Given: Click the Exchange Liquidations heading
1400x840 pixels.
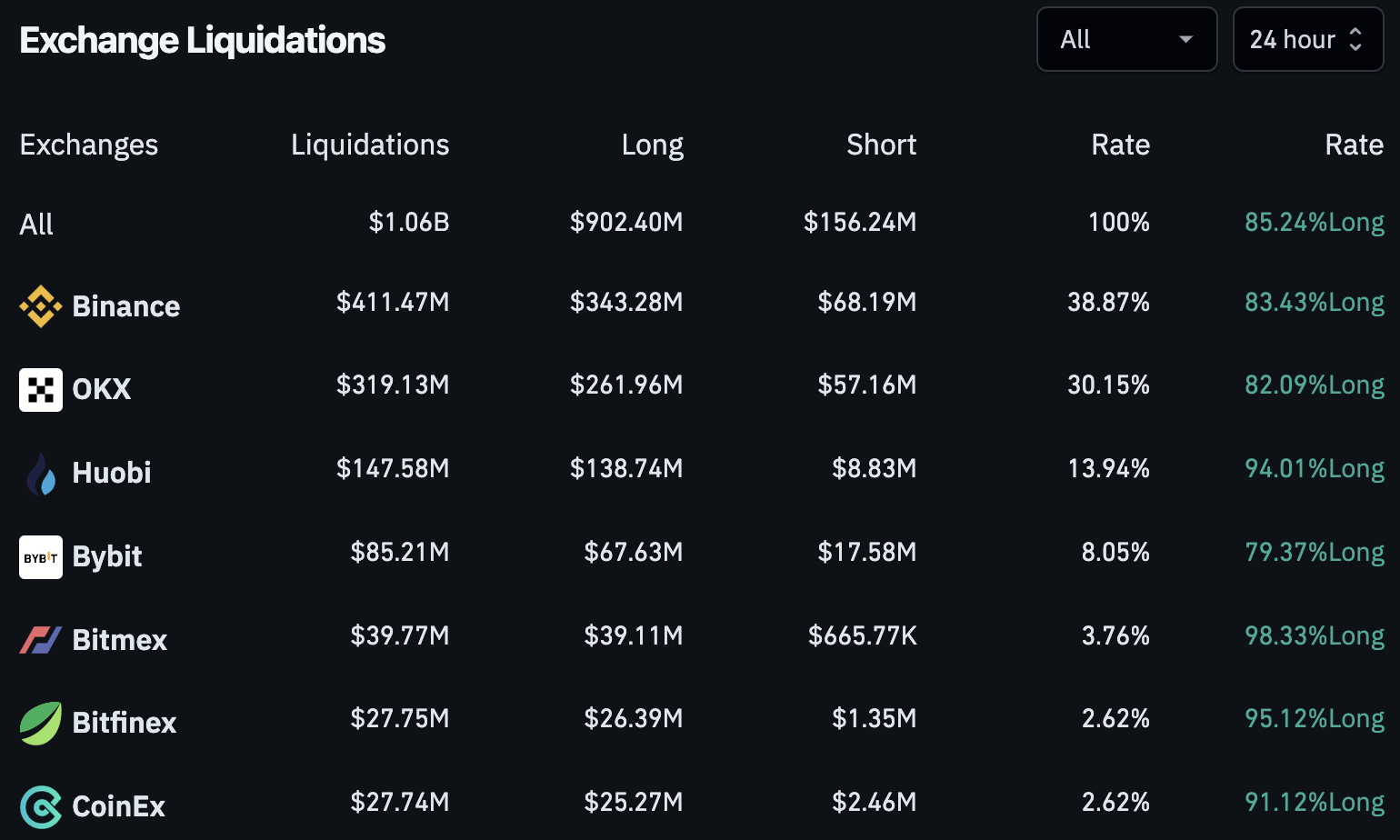Looking at the screenshot, I should tap(203, 40).
